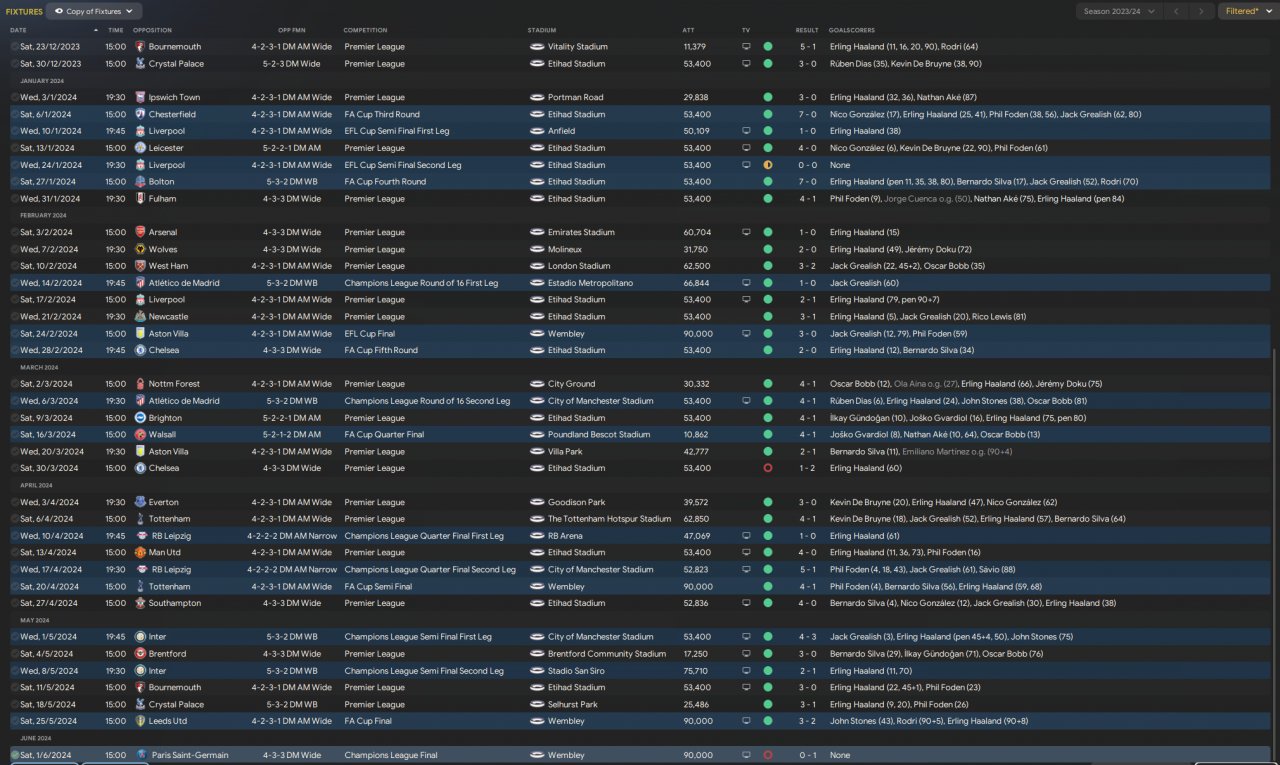
Task: Click the FA Cup Third Round competition text
Action: click(x=382, y=115)
